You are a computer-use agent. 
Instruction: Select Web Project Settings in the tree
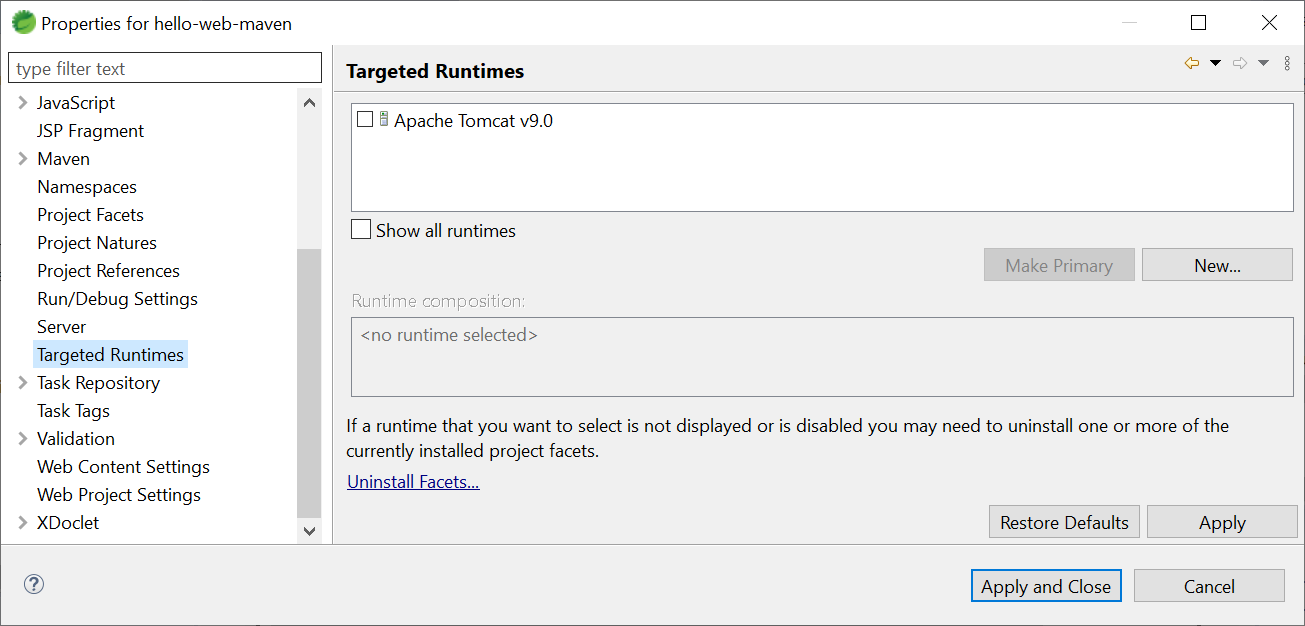[118, 495]
